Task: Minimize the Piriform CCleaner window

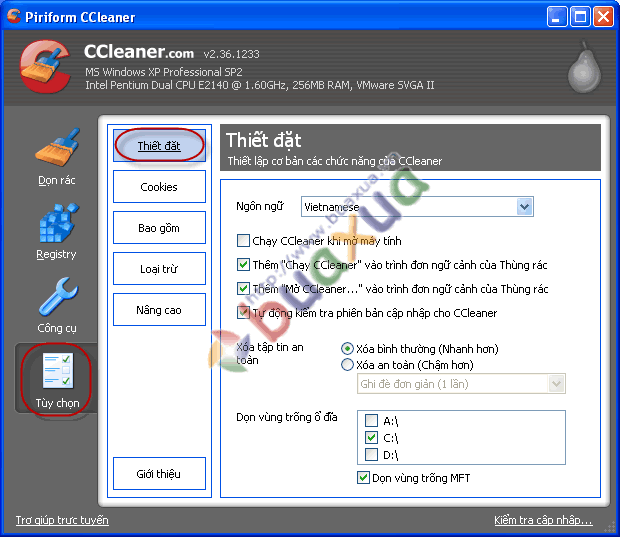Action: pos(557,17)
